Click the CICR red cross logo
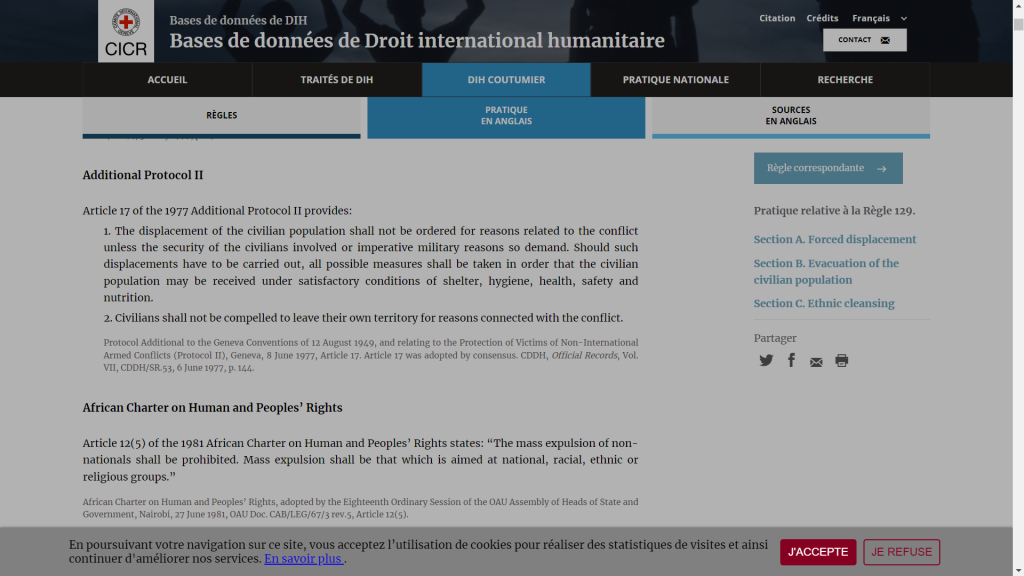1024x576 pixels. coord(126,31)
